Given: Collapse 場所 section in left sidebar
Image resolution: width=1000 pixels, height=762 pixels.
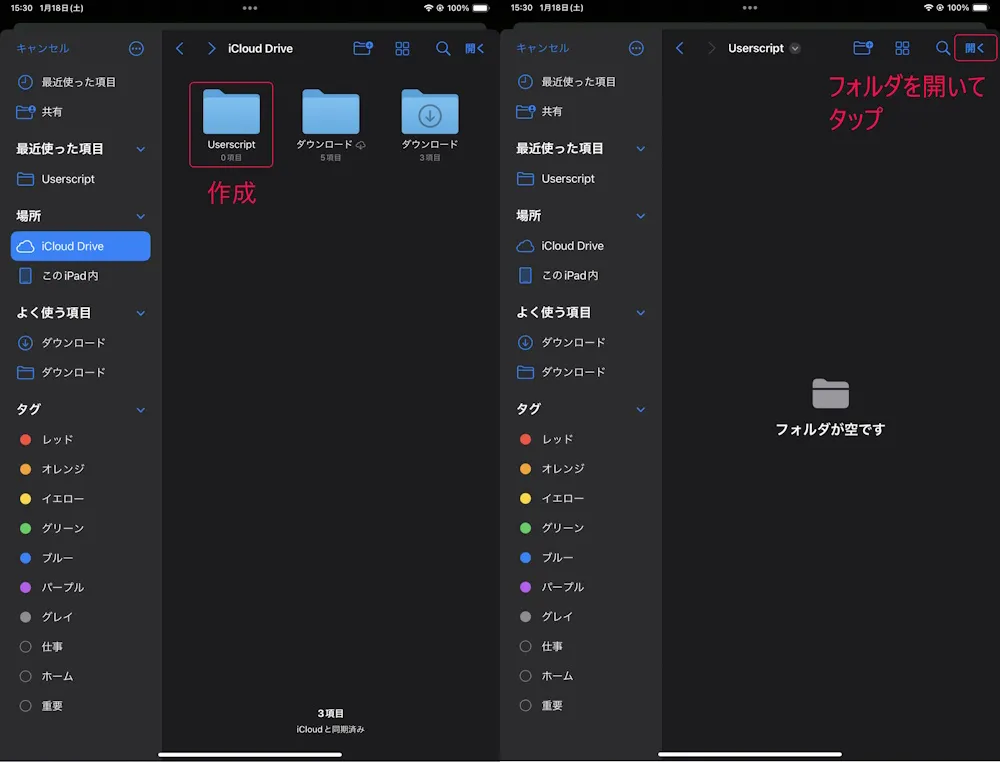Looking at the screenshot, I should (141, 216).
